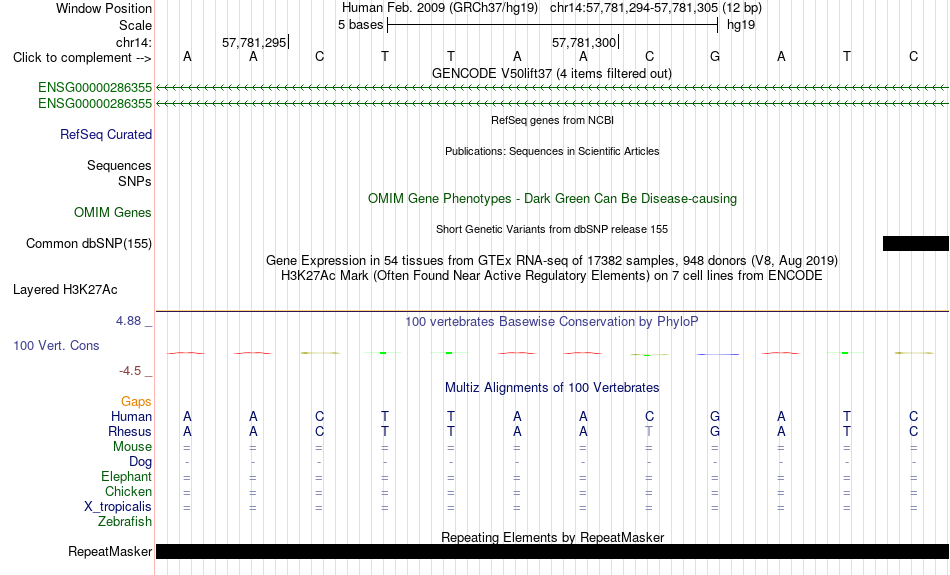950x575 pixels.
Task: Click the Common dbSNP(155) track label
Action: click(88, 244)
